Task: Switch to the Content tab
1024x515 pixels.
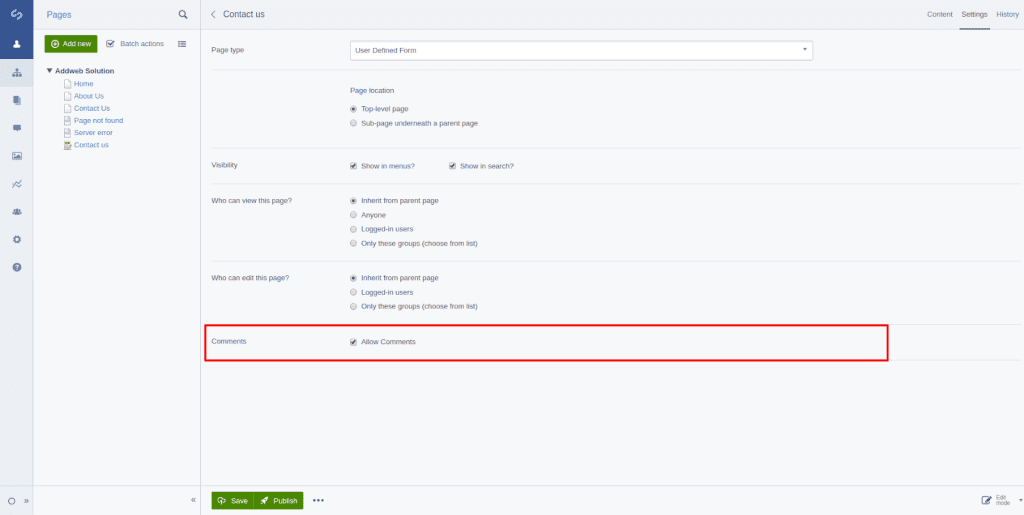Action: (x=939, y=14)
